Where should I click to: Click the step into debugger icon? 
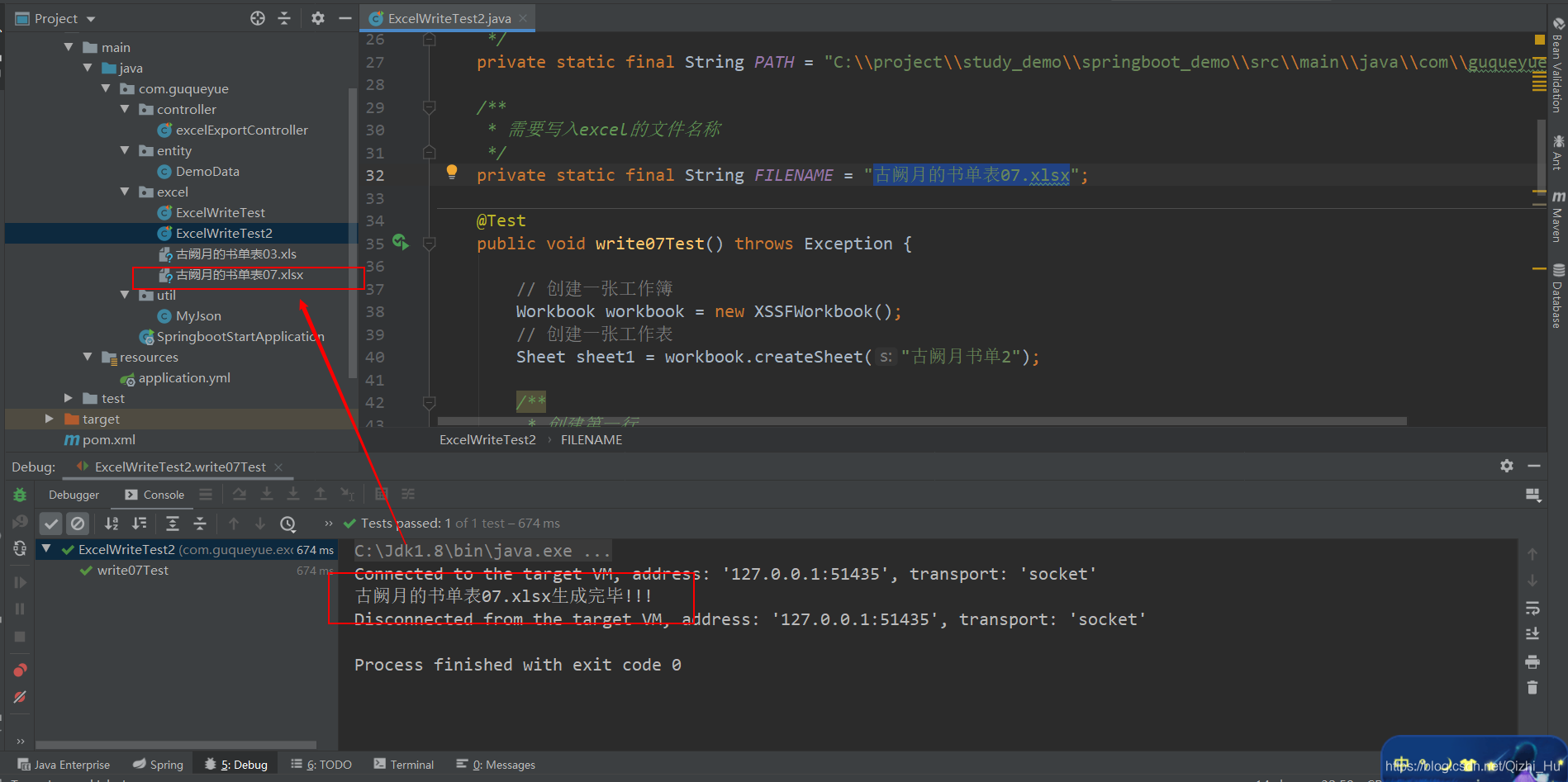(x=267, y=495)
